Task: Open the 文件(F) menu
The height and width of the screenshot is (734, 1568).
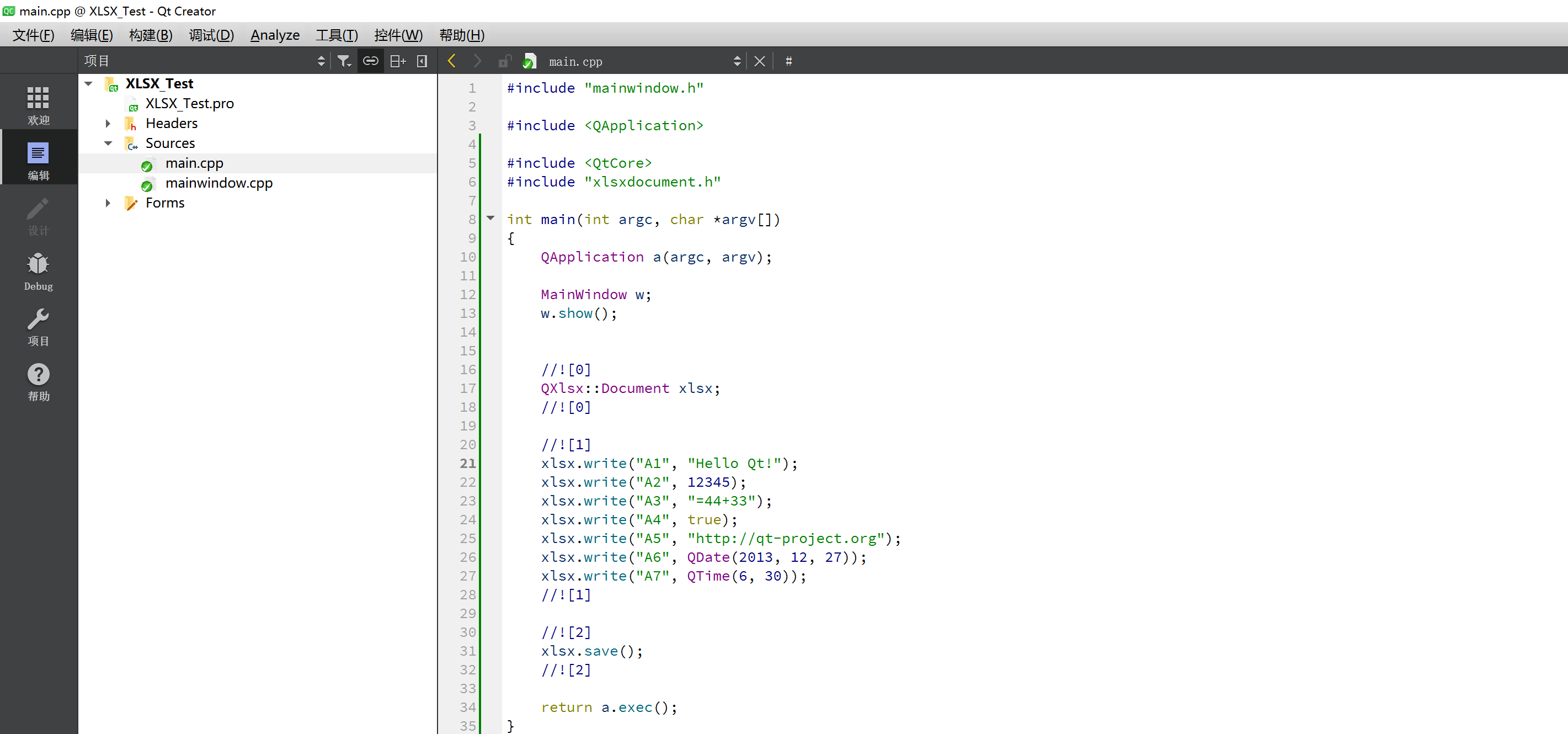Action: [34, 35]
